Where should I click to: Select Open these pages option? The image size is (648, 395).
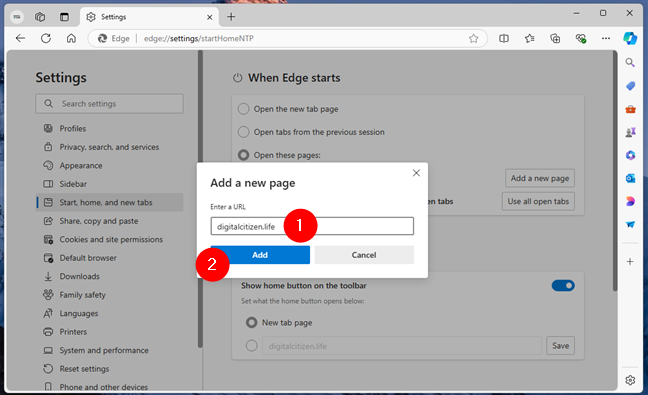point(243,155)
